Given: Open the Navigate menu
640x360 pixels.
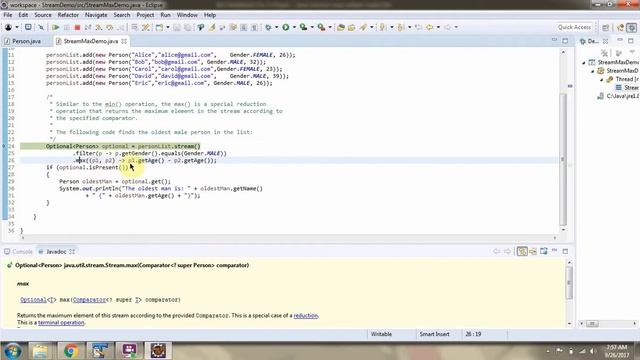Looking at the screenshot, I should pyautogui.click(x=96, y=15).
